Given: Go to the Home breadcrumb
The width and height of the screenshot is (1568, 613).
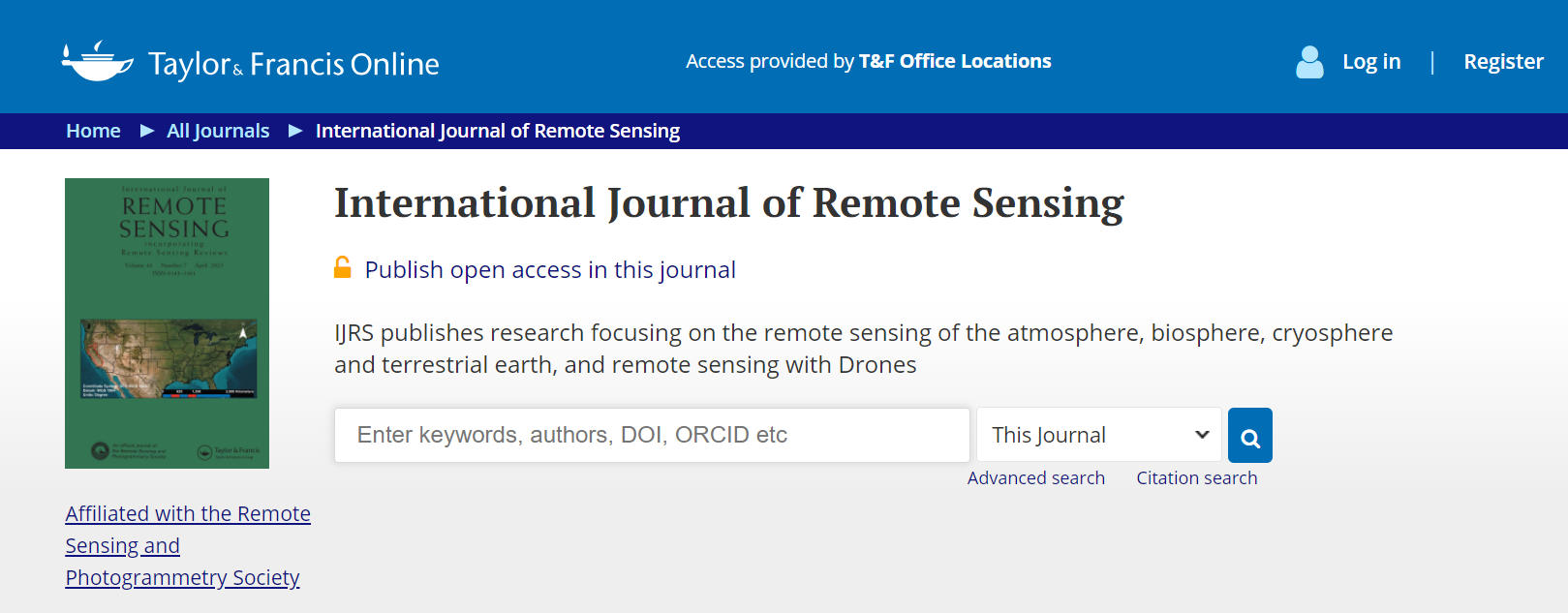Looking at the screenshot, I should pyautogui.click(x=93, y=131).
